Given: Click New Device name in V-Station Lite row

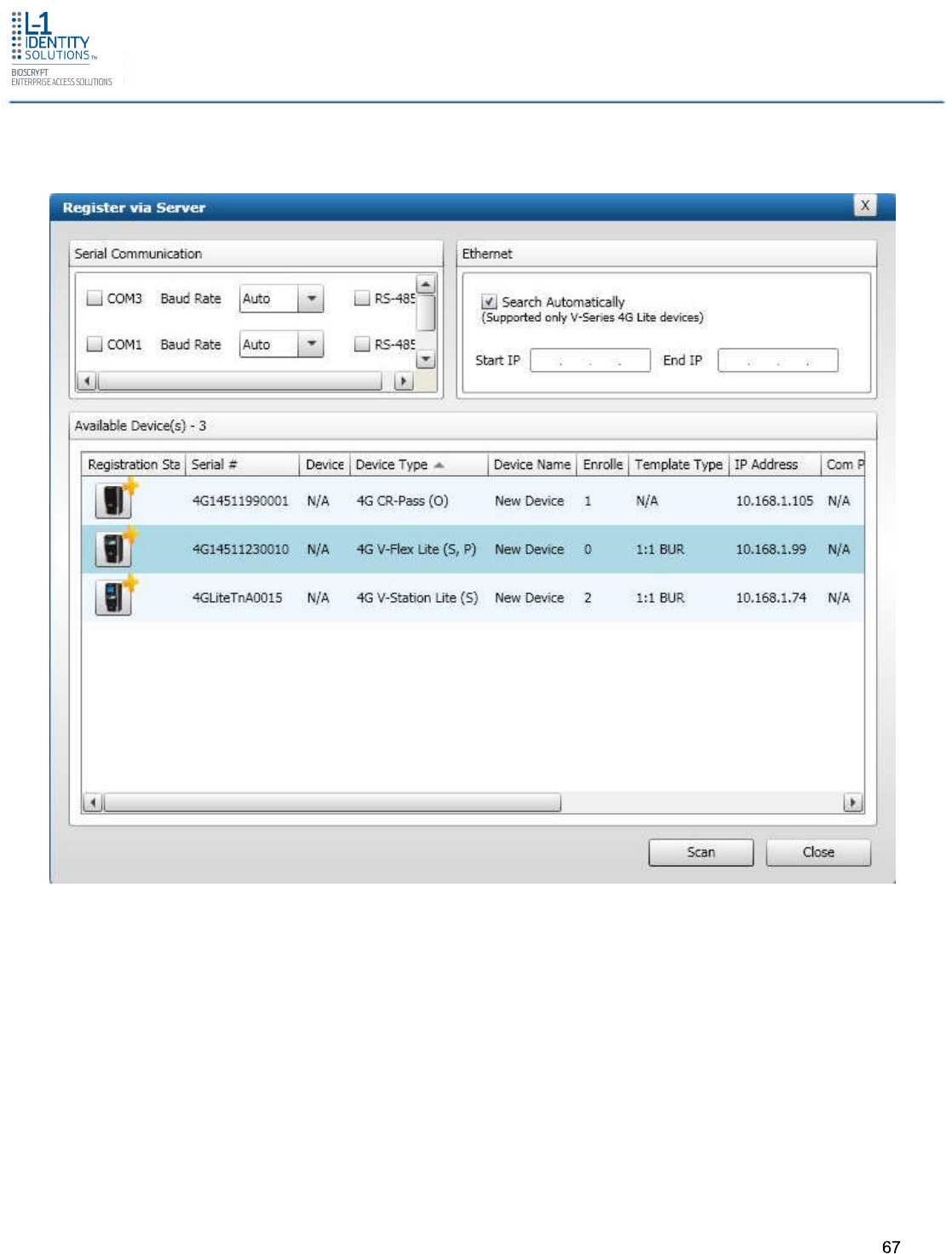Looking at the screenshot, I should (529, 598).
